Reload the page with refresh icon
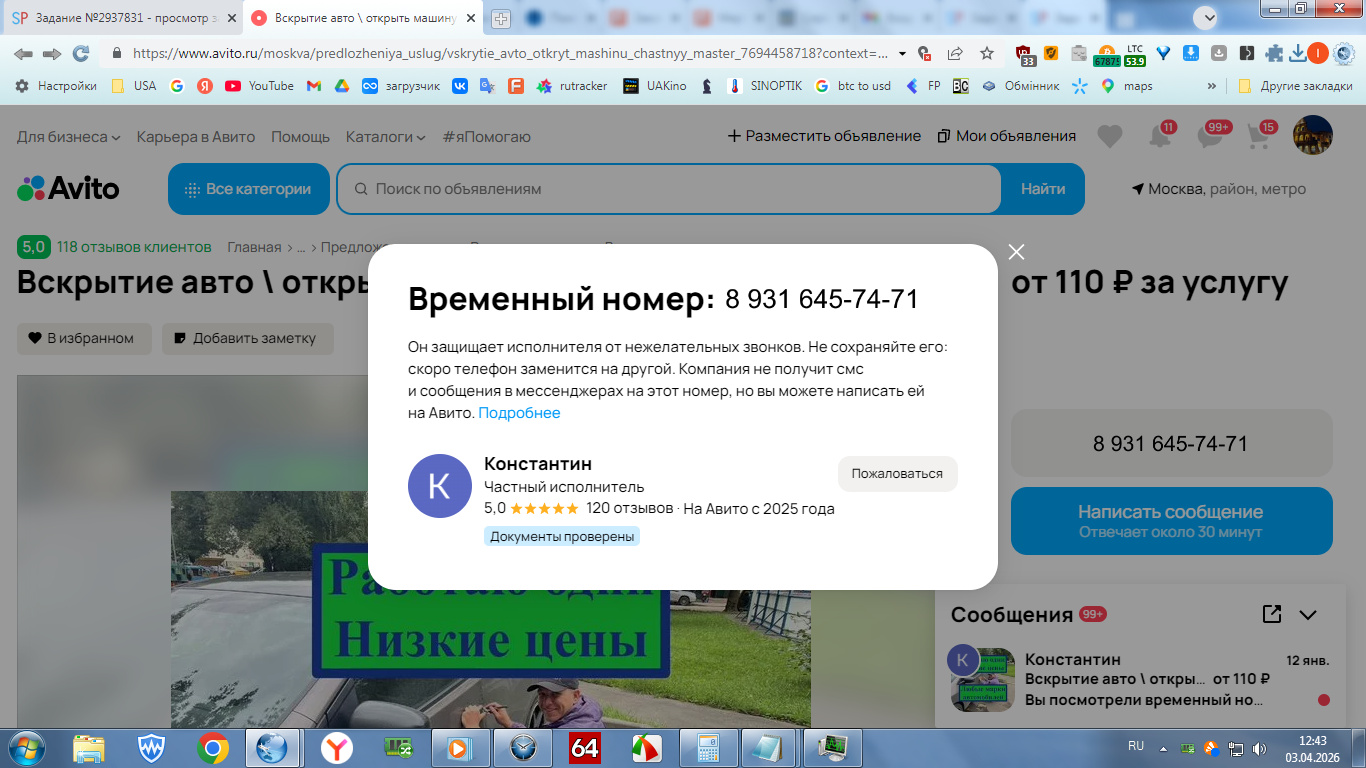The image size is (1366, 768). pos(81,53)
